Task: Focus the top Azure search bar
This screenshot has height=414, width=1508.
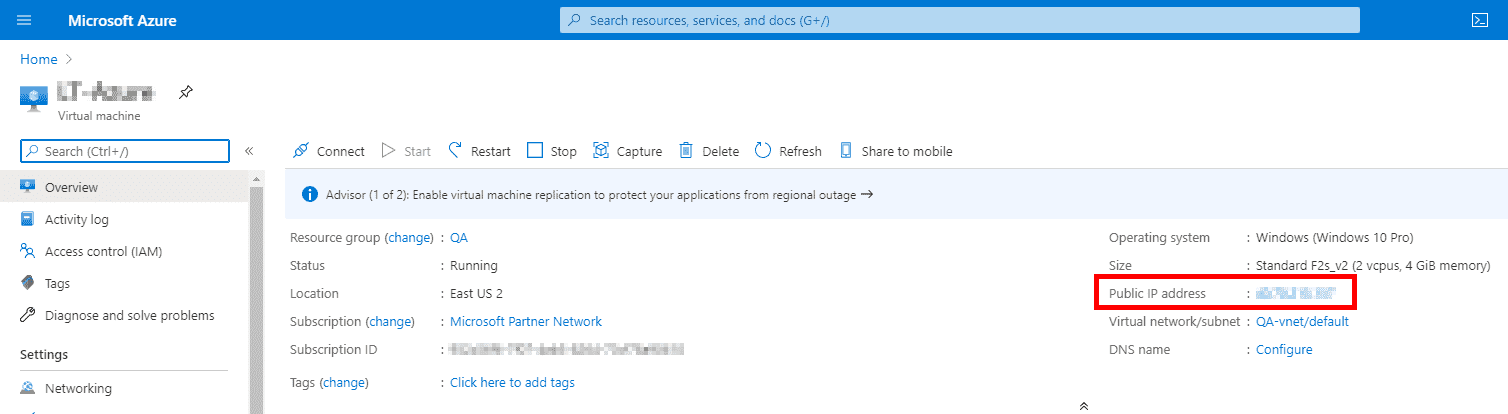Action: coord(959,20)
